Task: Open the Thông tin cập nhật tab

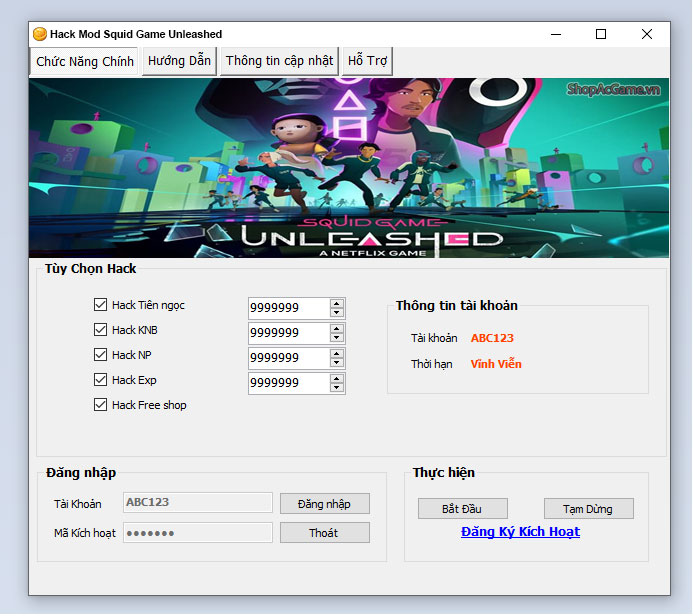Action: click(279, 61)
